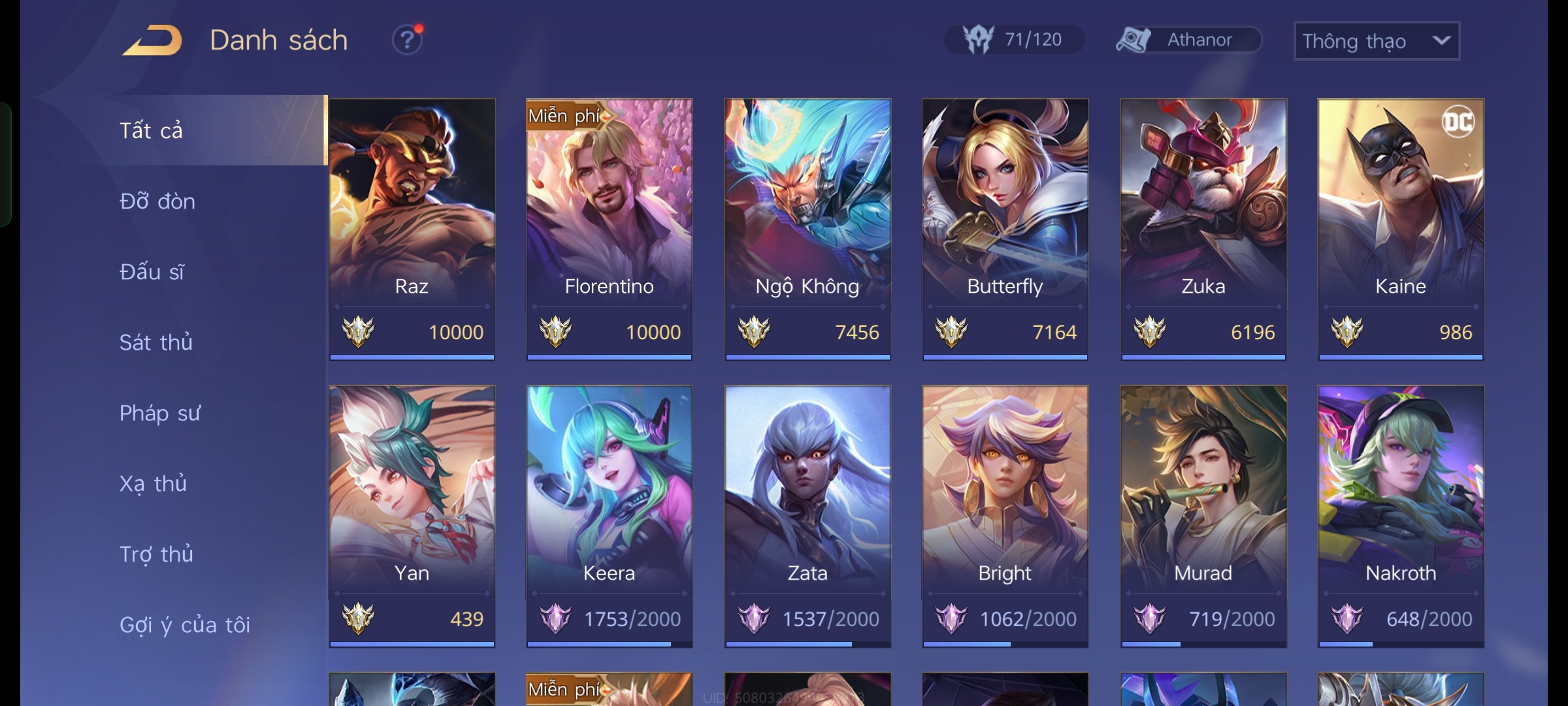The image size is (1568, 706).
Task: Select the Butterfly hero card
Action: 1005,229
